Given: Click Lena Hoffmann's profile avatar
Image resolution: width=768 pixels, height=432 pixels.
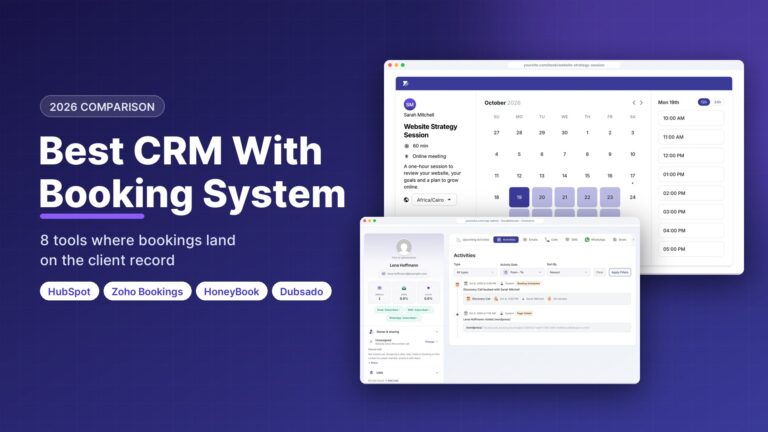Looking at the screenshot, I should (x=404, y=247).
